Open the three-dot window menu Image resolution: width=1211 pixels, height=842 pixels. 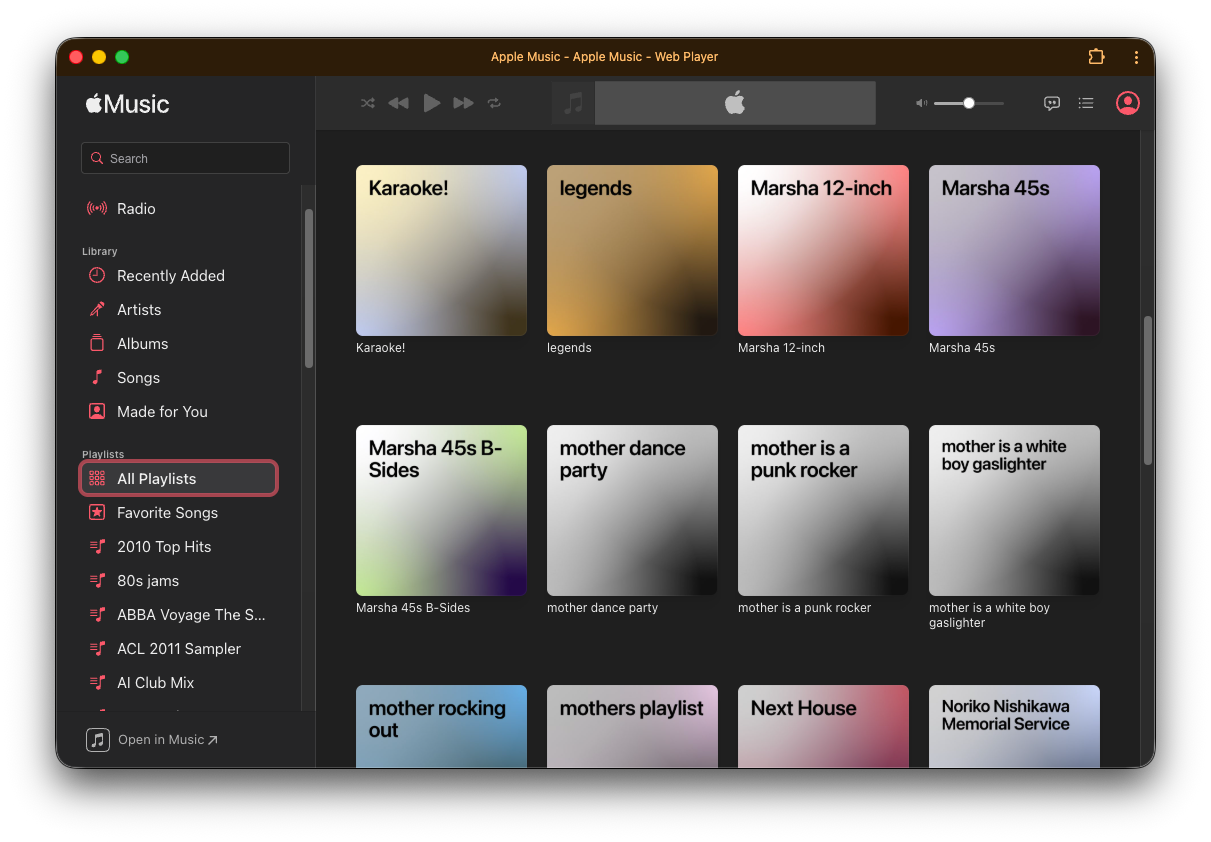coord(1136,57)
